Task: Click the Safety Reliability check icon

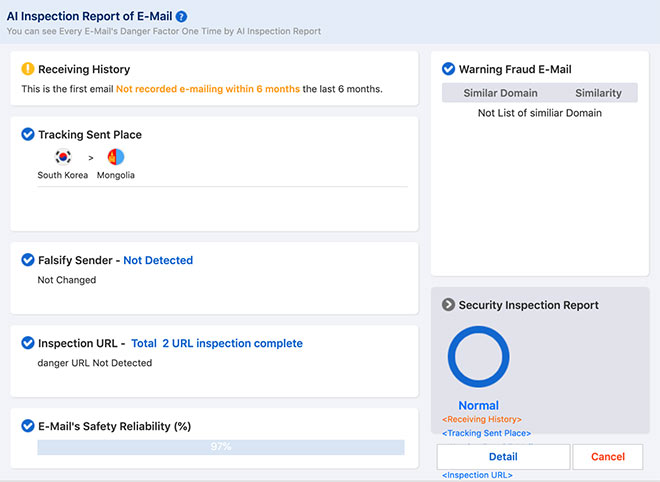Action: tap(28, 426)
